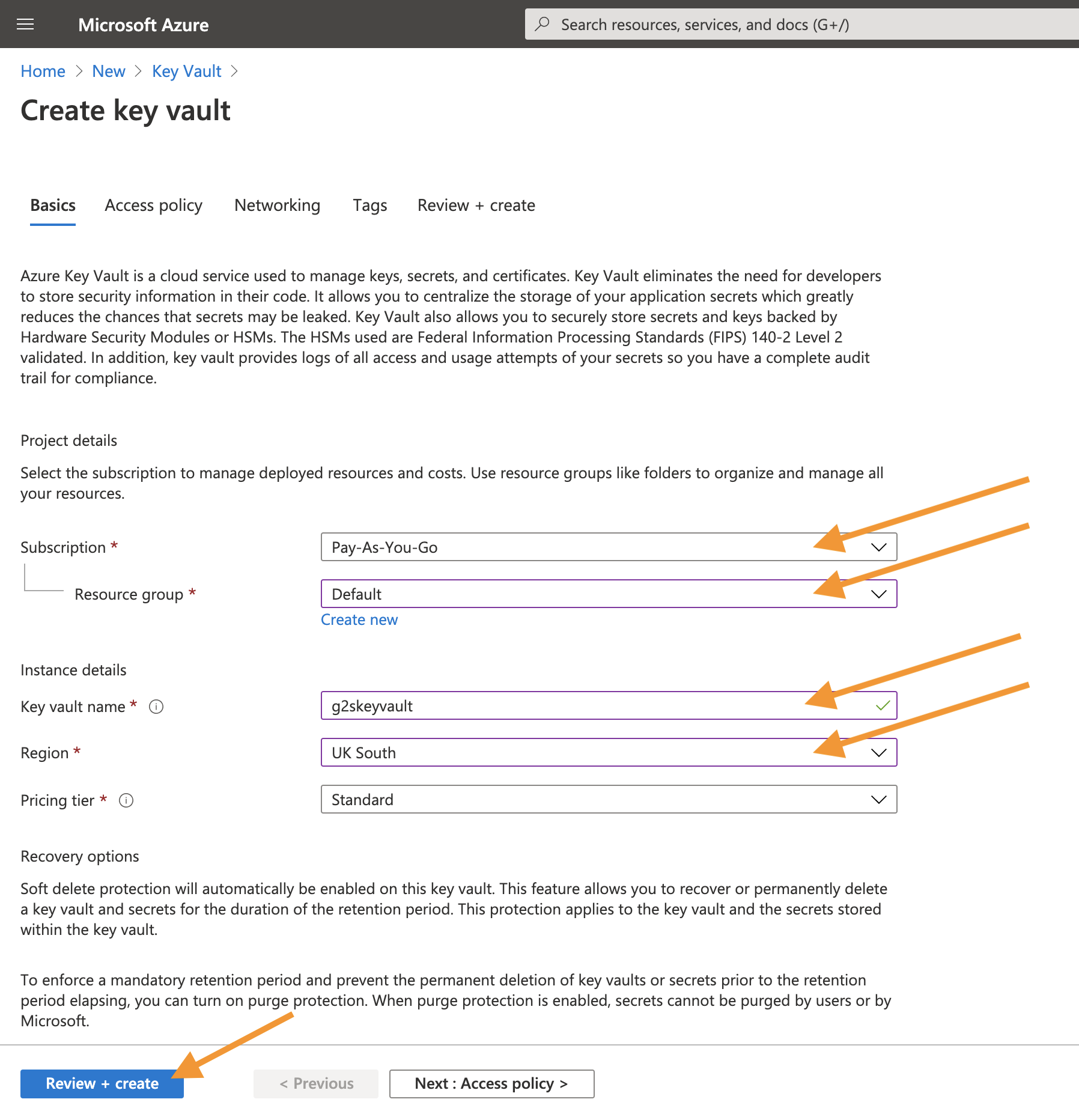
Task: Click Next : Access policy button
Action: click(492, 1083)
